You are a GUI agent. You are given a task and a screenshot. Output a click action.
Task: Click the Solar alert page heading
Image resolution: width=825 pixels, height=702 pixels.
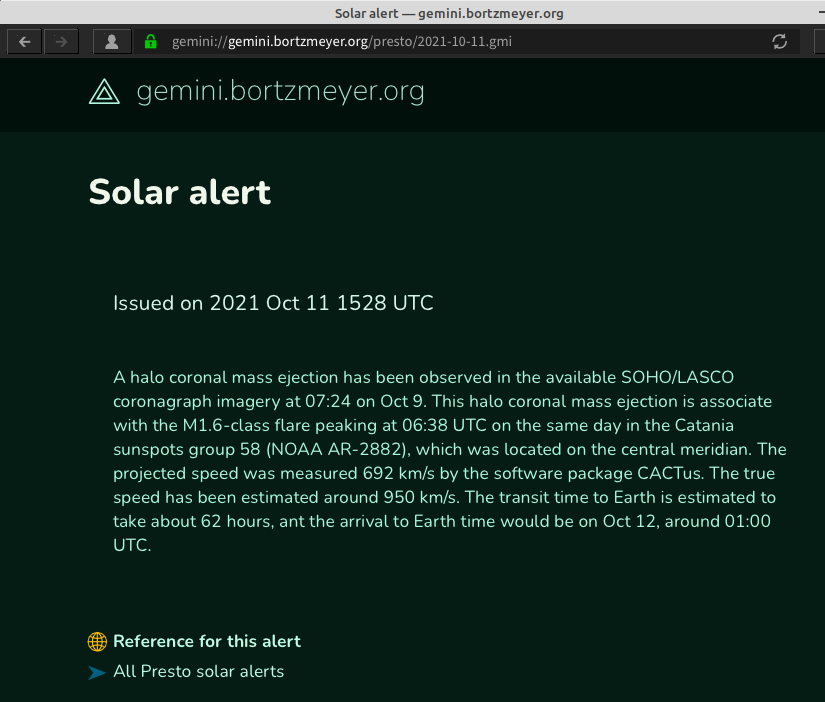tap(180, 192)
